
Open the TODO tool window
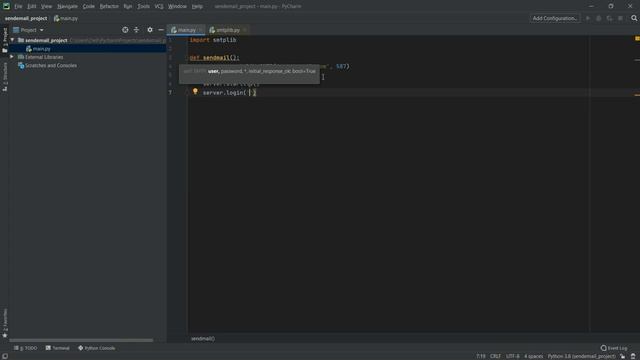click(x=26, y=348)
